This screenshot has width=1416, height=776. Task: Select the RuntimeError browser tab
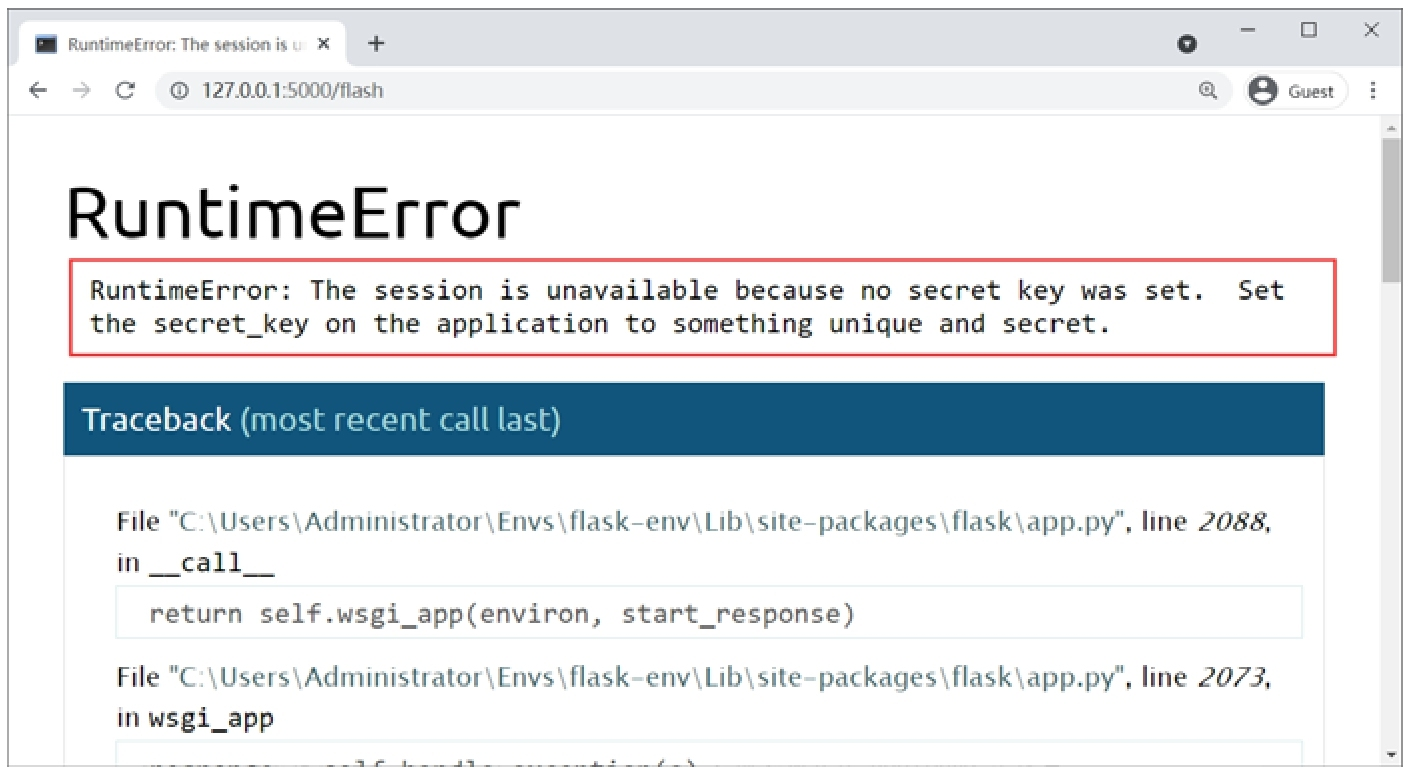(x=185, y=44)
